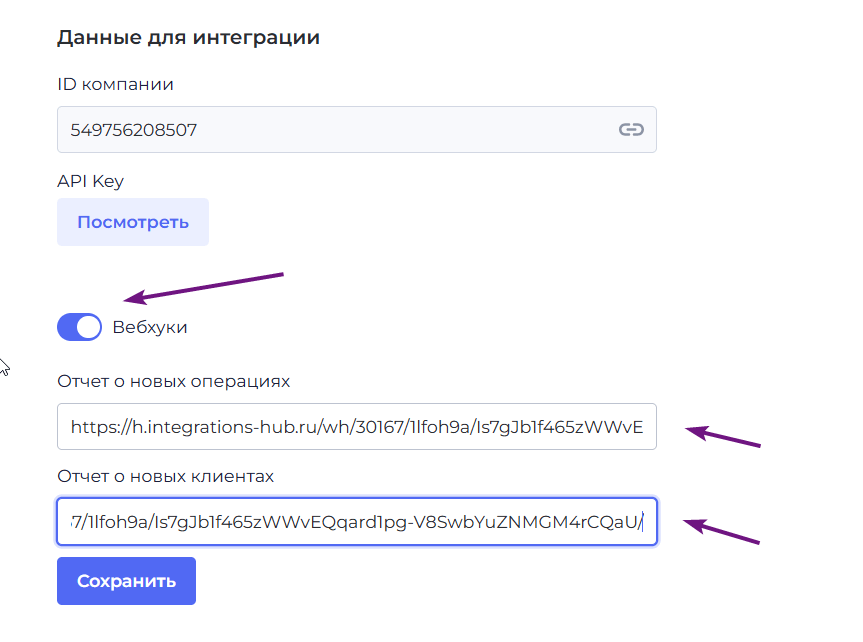Place the cursor at the end of the clients webhook URL

pos(643,521)
